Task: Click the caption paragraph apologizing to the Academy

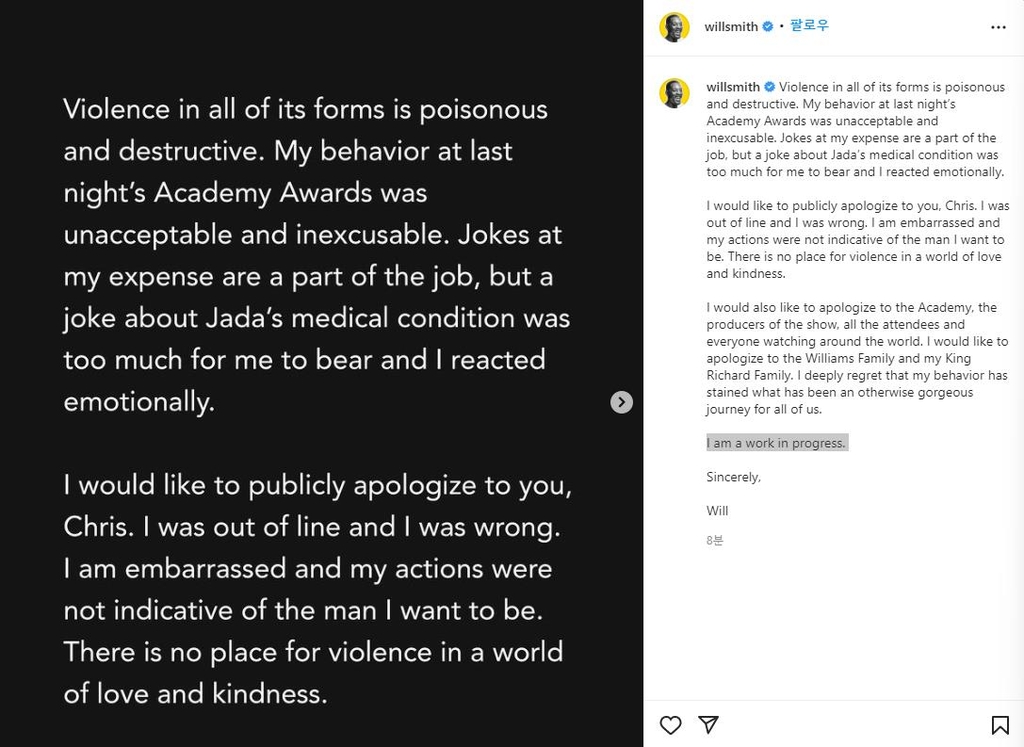Action: [x=857, y=358]
